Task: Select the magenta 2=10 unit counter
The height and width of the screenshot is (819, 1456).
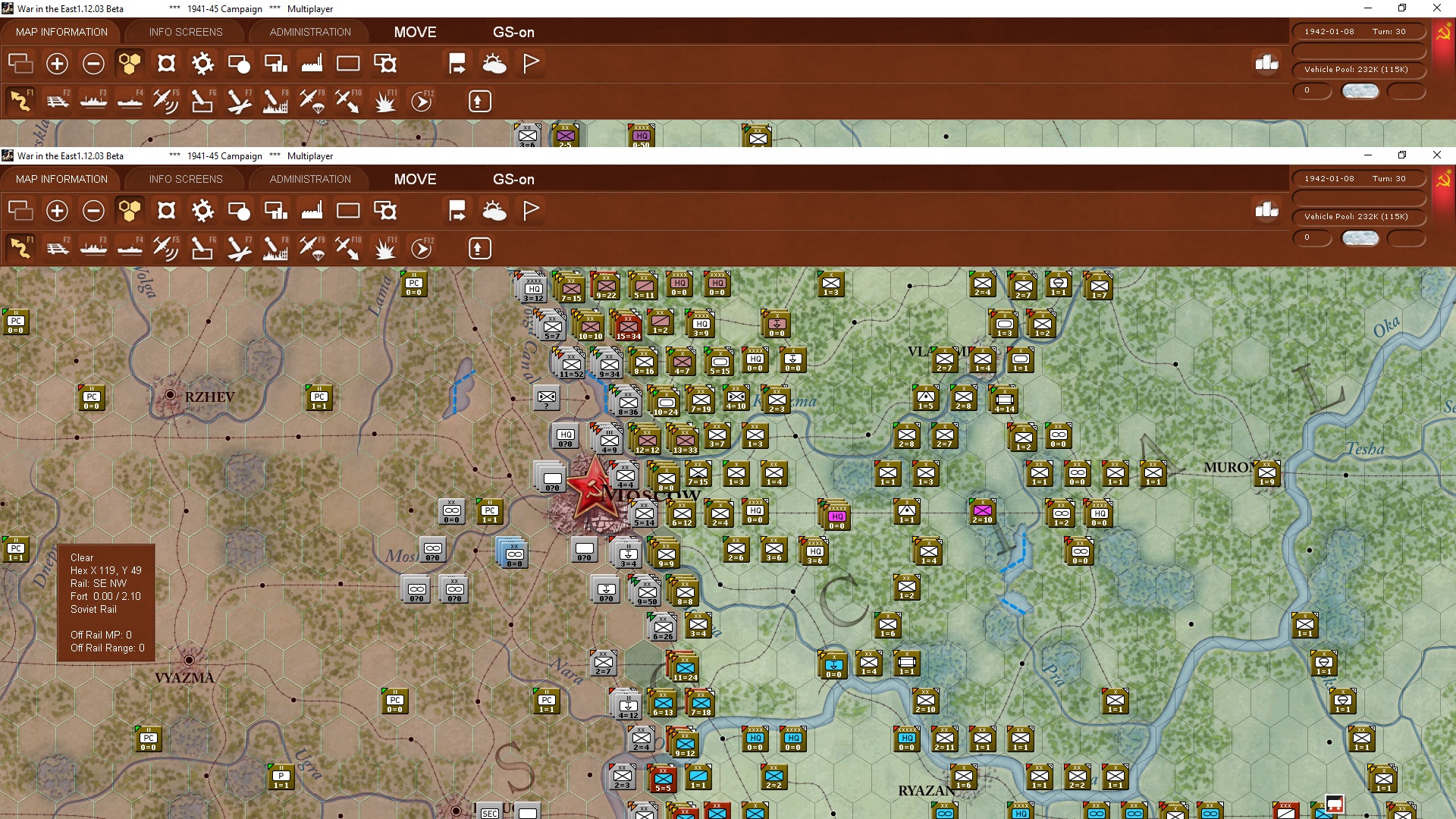Action: [982, 513]
